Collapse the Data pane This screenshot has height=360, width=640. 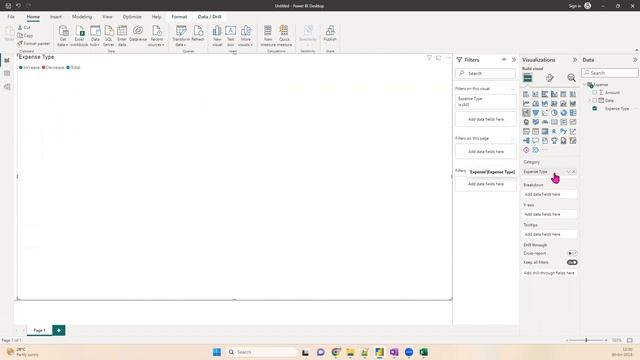[635, 60]
